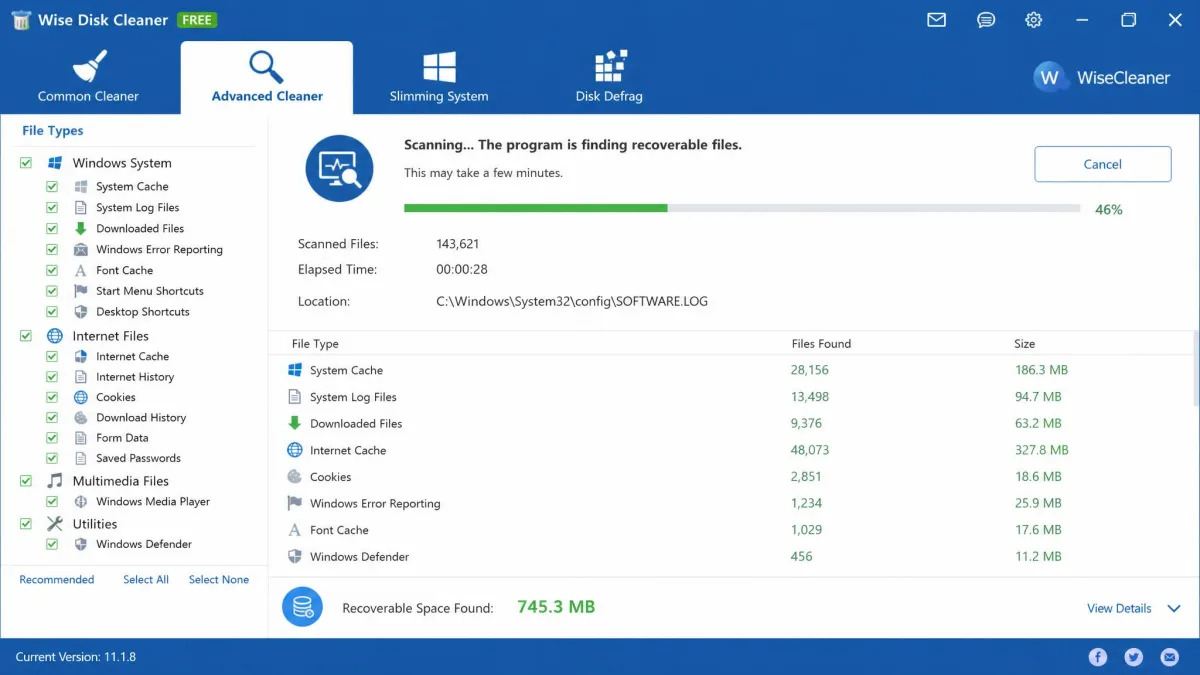Open the settings gear icon
Screen dimensions: 1200x675
click(1034, 20)
